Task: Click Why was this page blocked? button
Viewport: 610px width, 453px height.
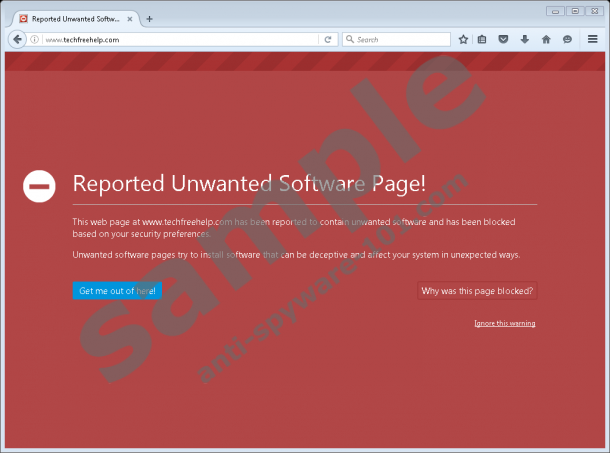Action: 477,291
